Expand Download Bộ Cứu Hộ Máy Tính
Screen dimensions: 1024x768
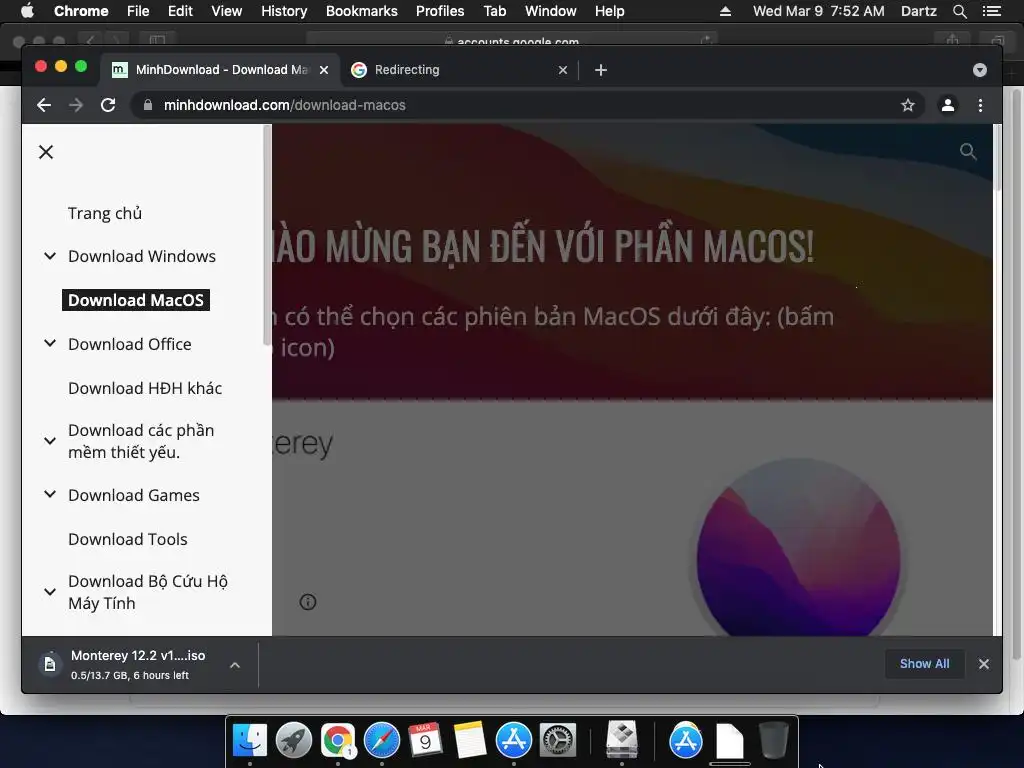click(x=50, y=592)
